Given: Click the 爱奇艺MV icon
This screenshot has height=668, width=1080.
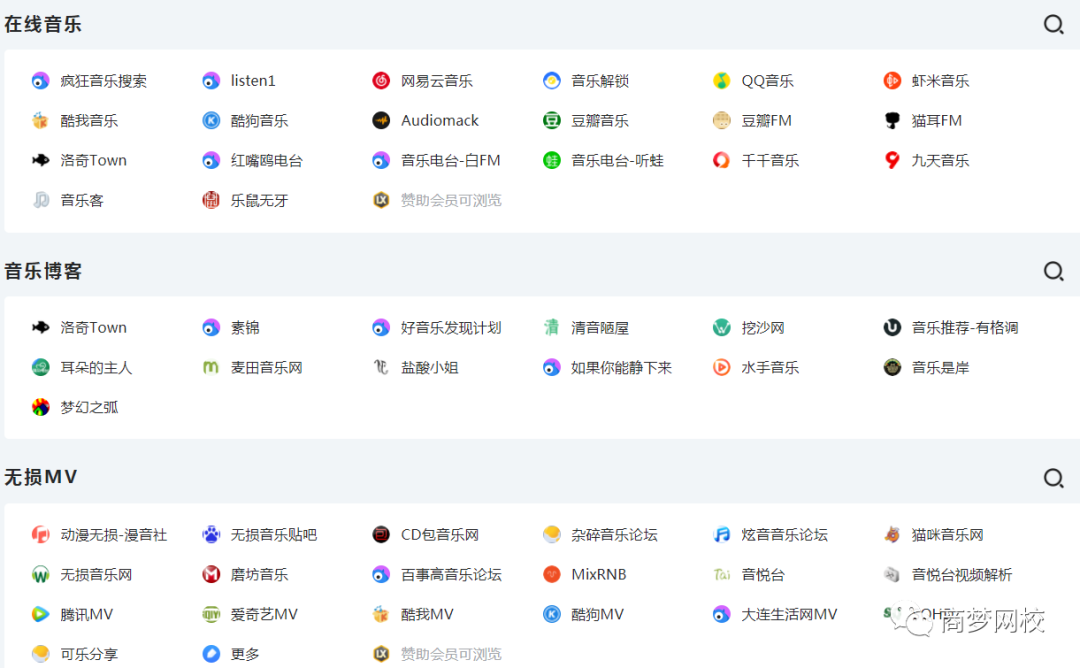Looking at the screenshot, I should [x=211, y=614].
